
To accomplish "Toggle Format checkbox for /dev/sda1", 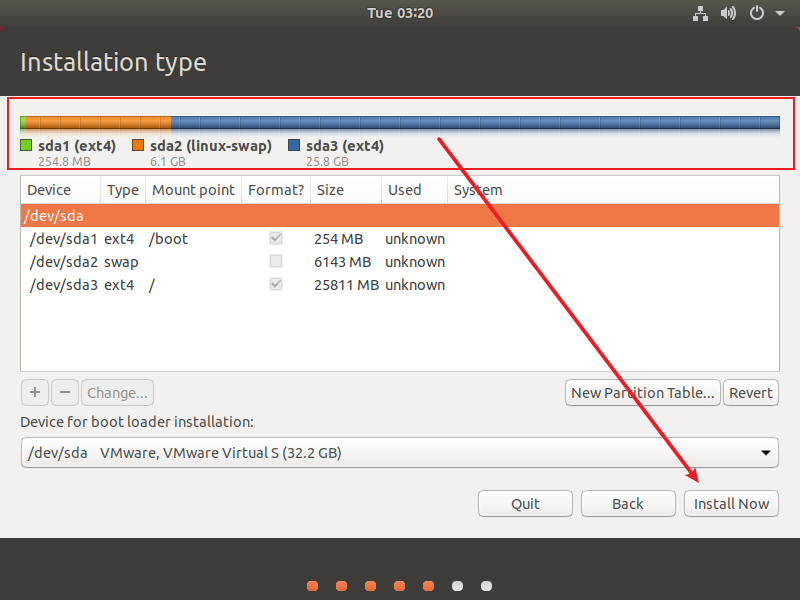I will click(x=276, y=238).
